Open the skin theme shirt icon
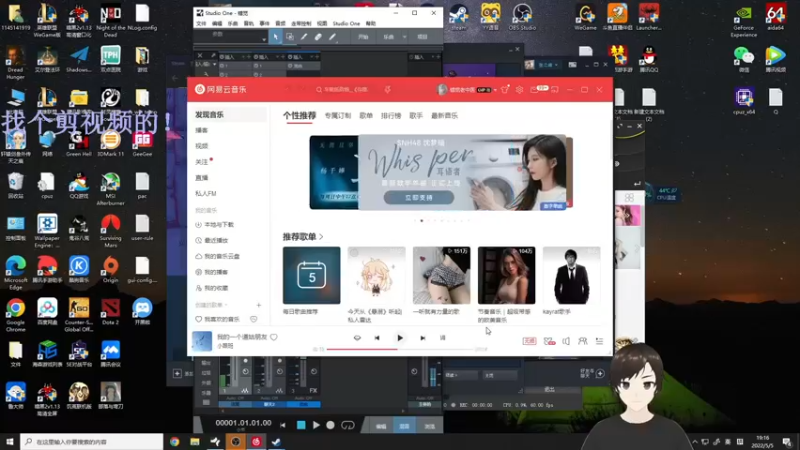Image resolution: width=800 pixels, height=450 pixels. point(505,89)
